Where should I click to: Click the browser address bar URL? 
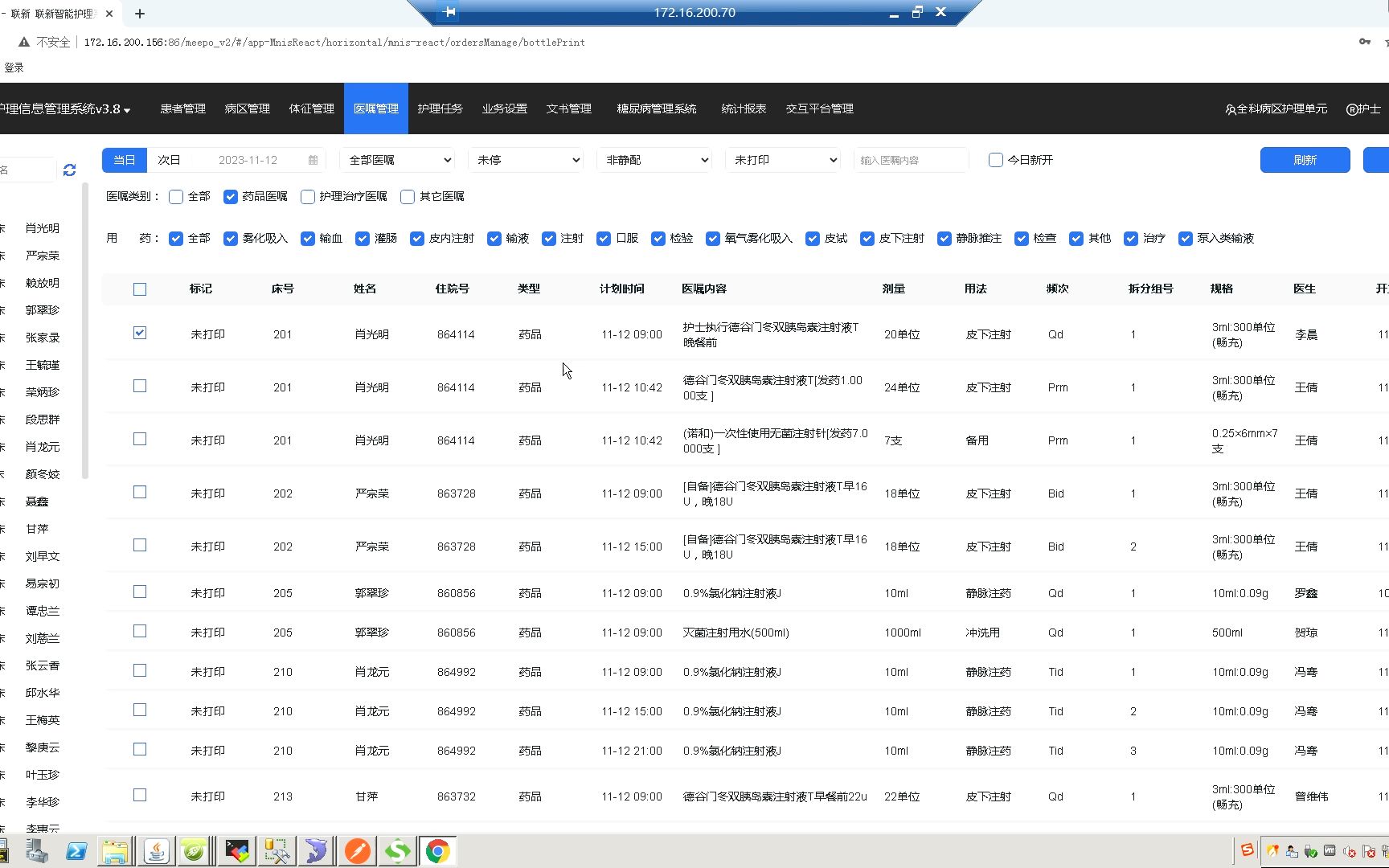pyautogui.click(x=334, y=42)
